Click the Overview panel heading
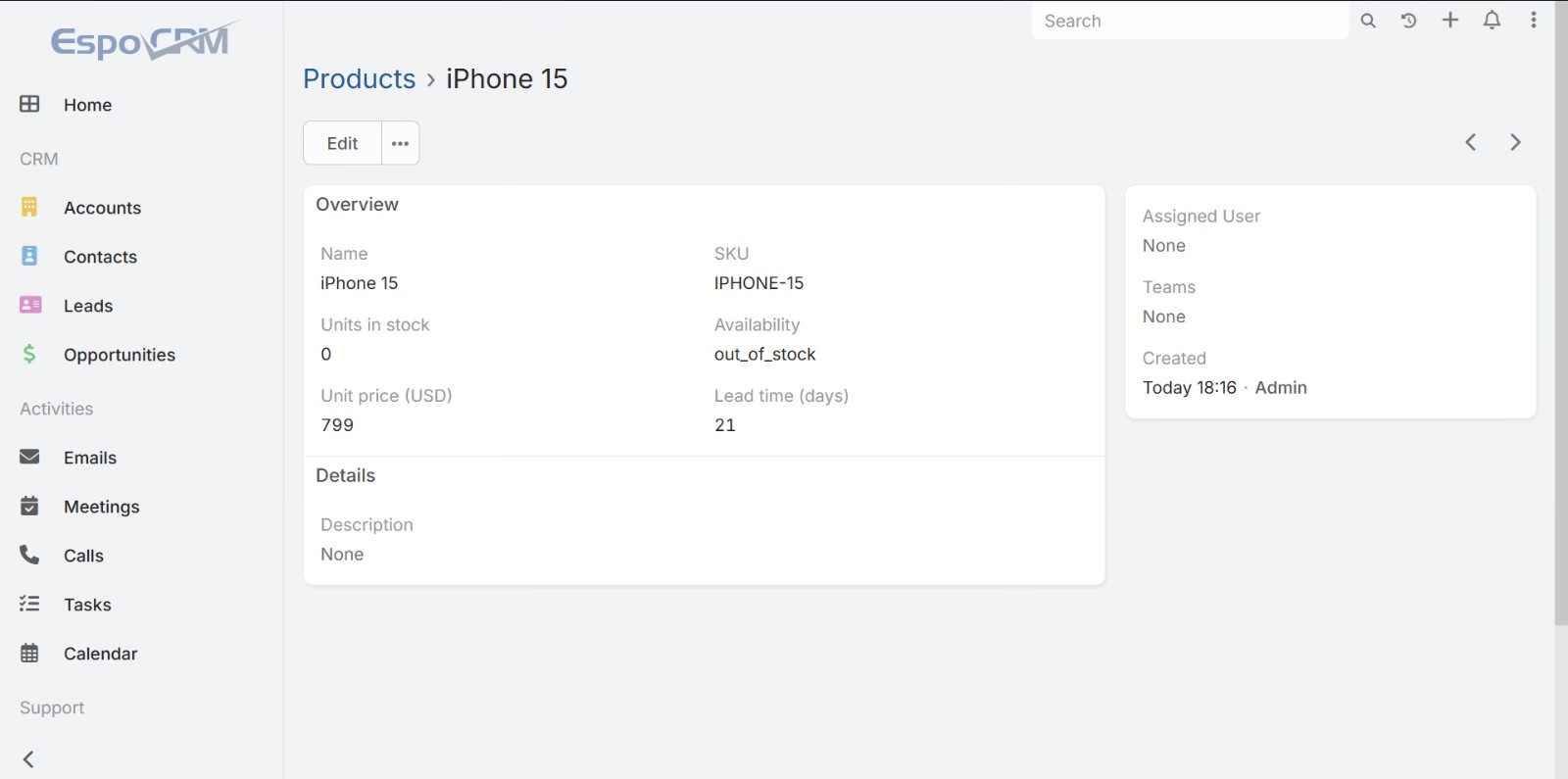 357,204
